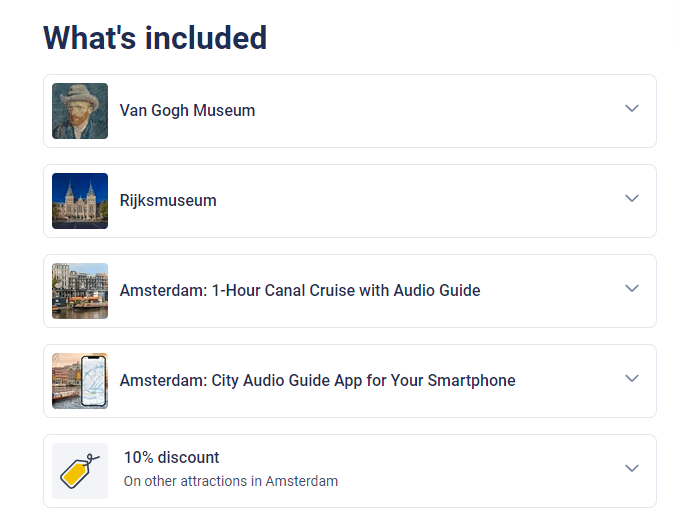675x526 pixels.
Task: Expand City Audio Guide App chevron
Action: [632, 378]
